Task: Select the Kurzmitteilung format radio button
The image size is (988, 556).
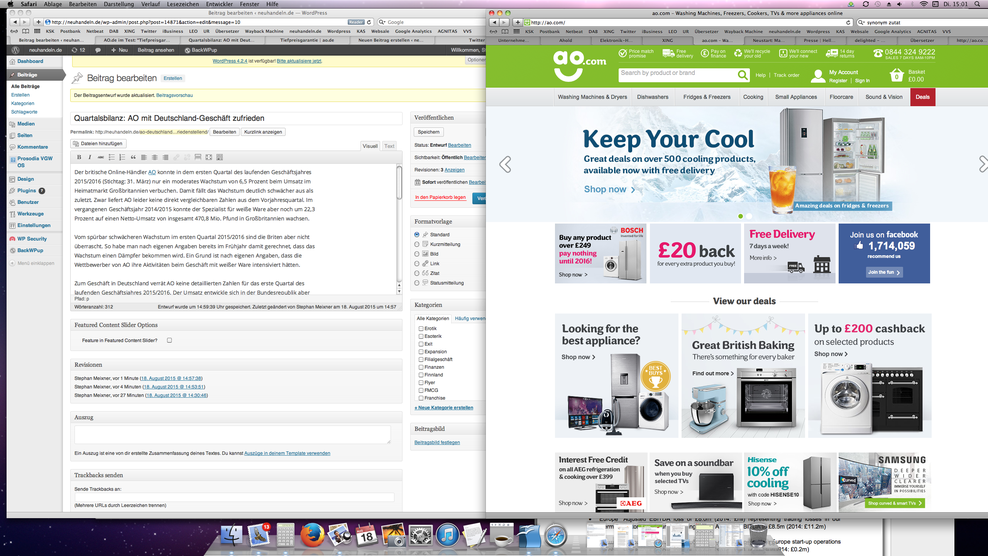Action: point(416,244)
